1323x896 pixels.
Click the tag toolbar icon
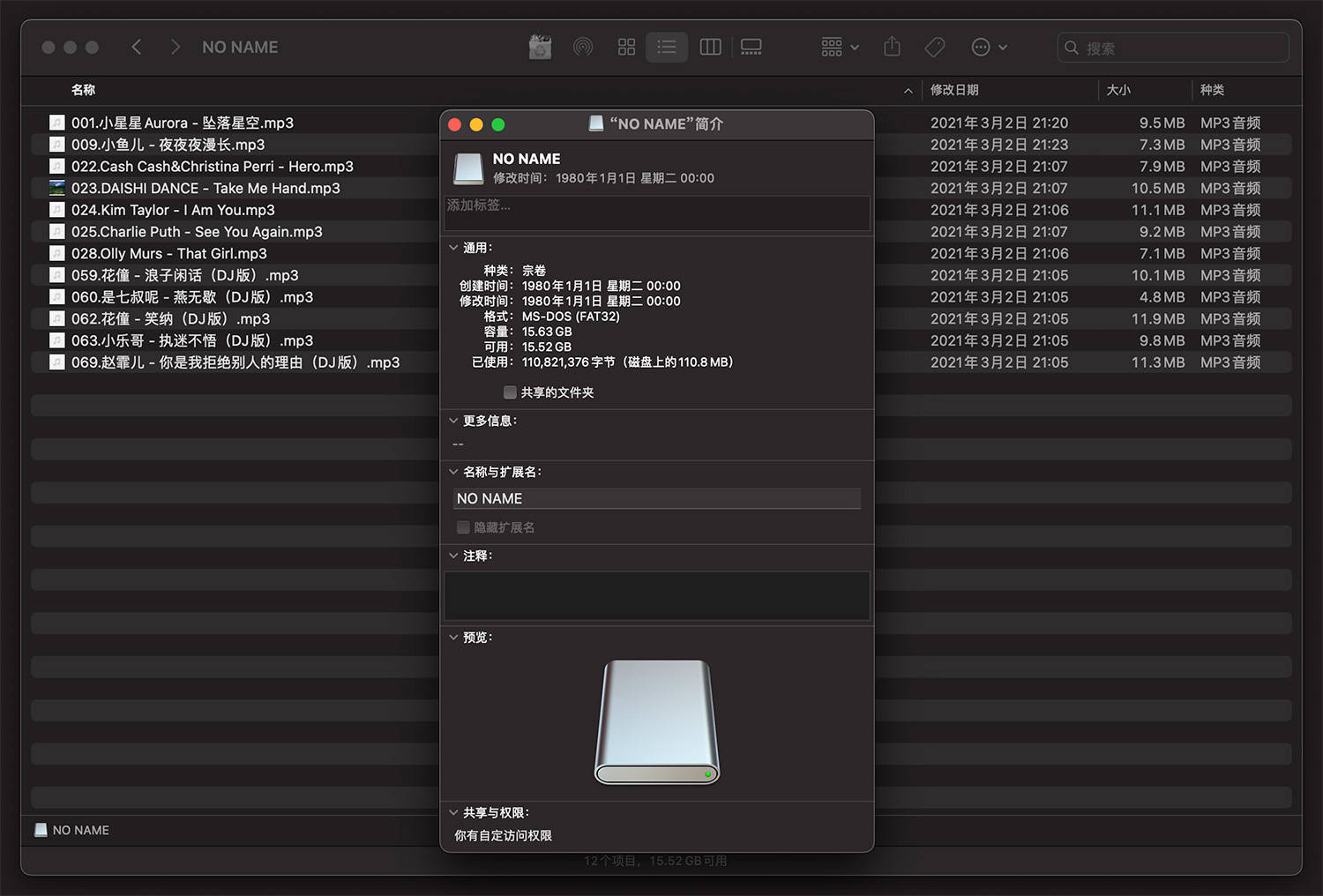[x=935, y=48]
